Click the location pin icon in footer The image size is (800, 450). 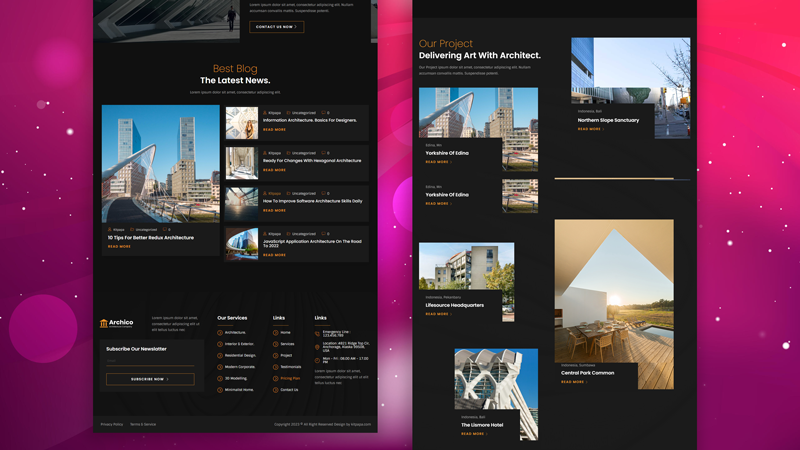[x=318, y=345]
